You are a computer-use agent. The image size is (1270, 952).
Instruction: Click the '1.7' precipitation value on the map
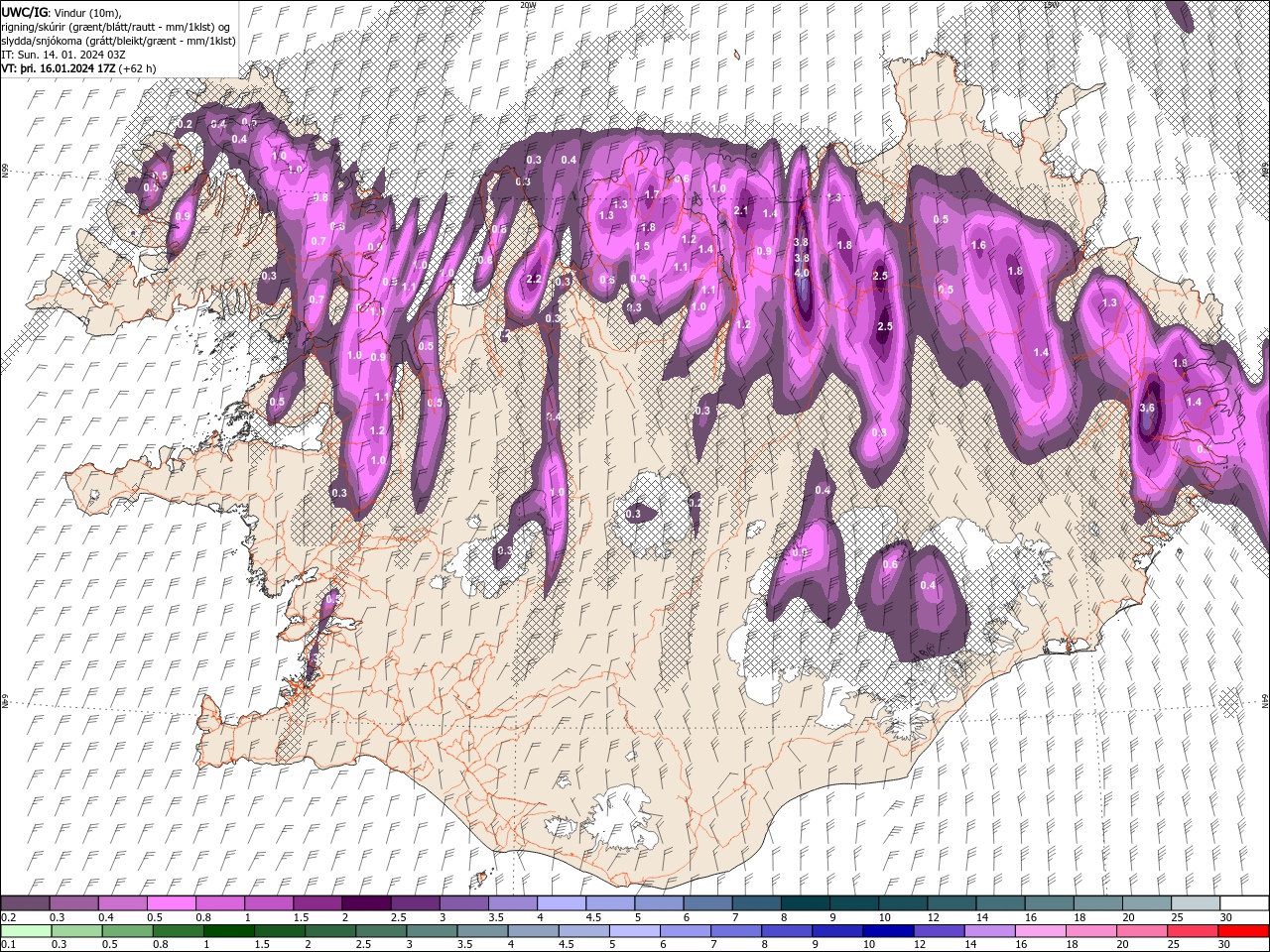coord(652,194)
